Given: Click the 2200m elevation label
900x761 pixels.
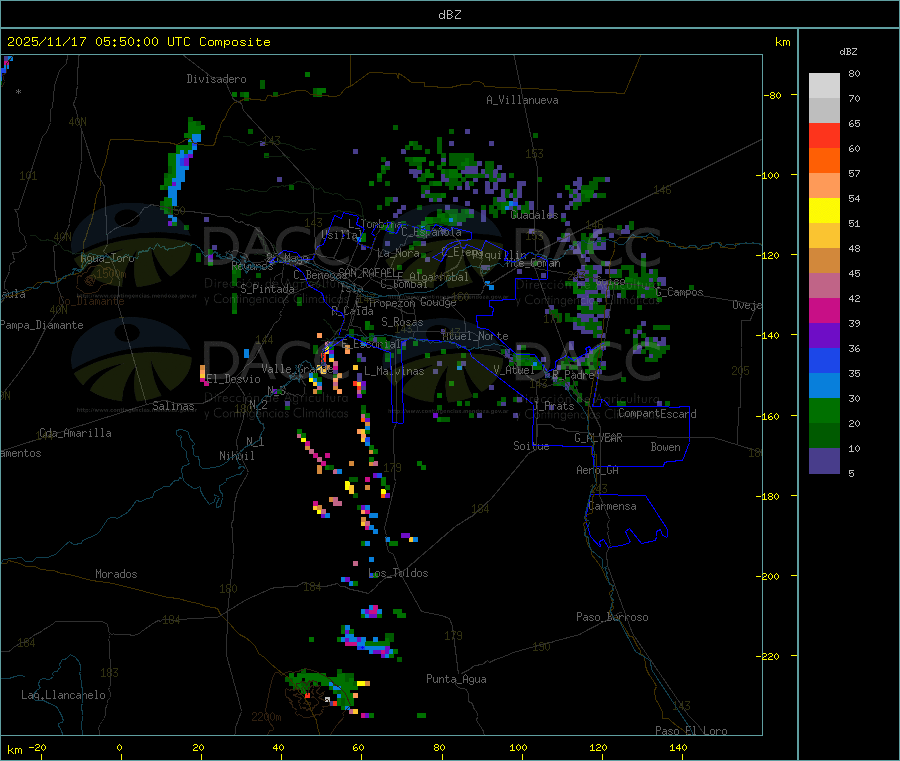Looking at the screenshot, I should point(266,717).
